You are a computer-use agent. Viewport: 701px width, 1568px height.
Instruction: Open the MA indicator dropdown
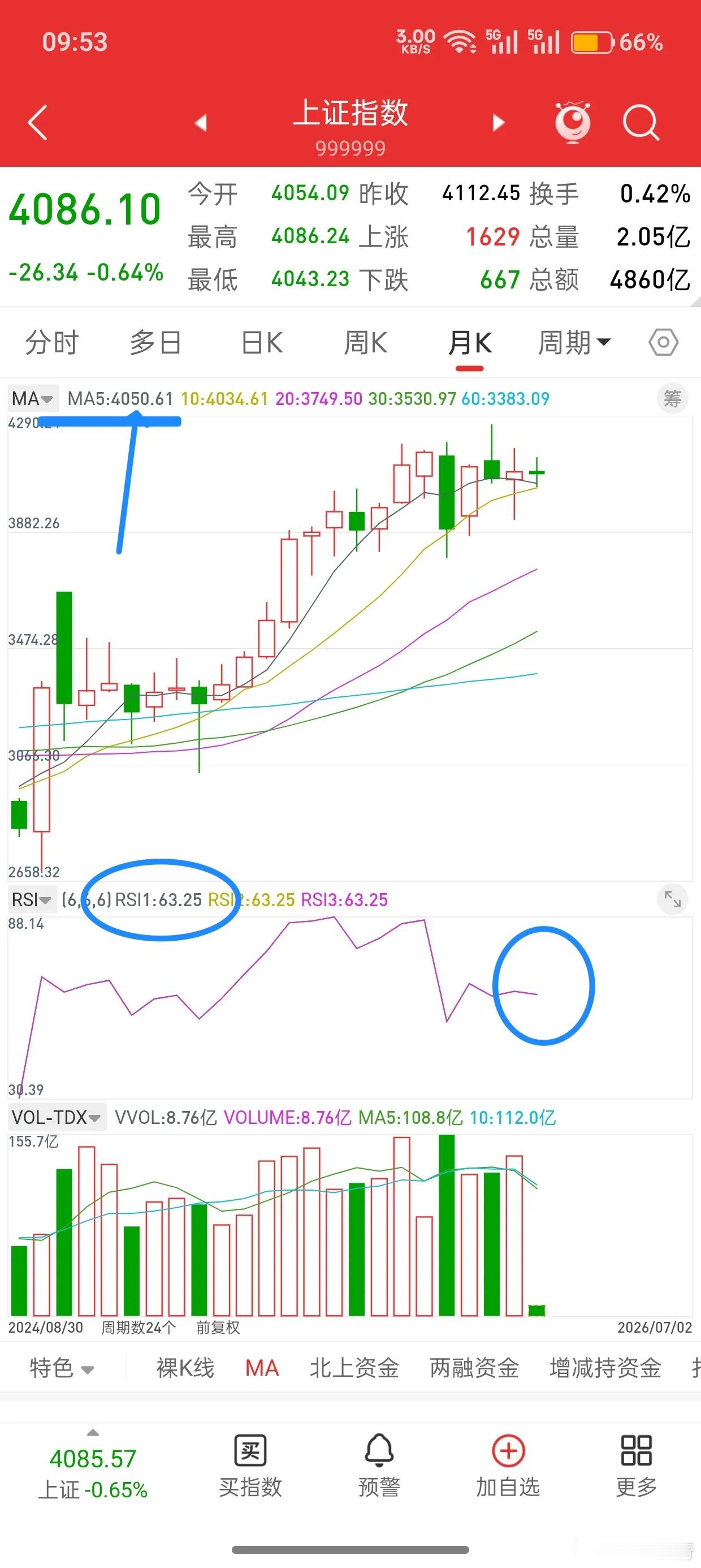33,399
